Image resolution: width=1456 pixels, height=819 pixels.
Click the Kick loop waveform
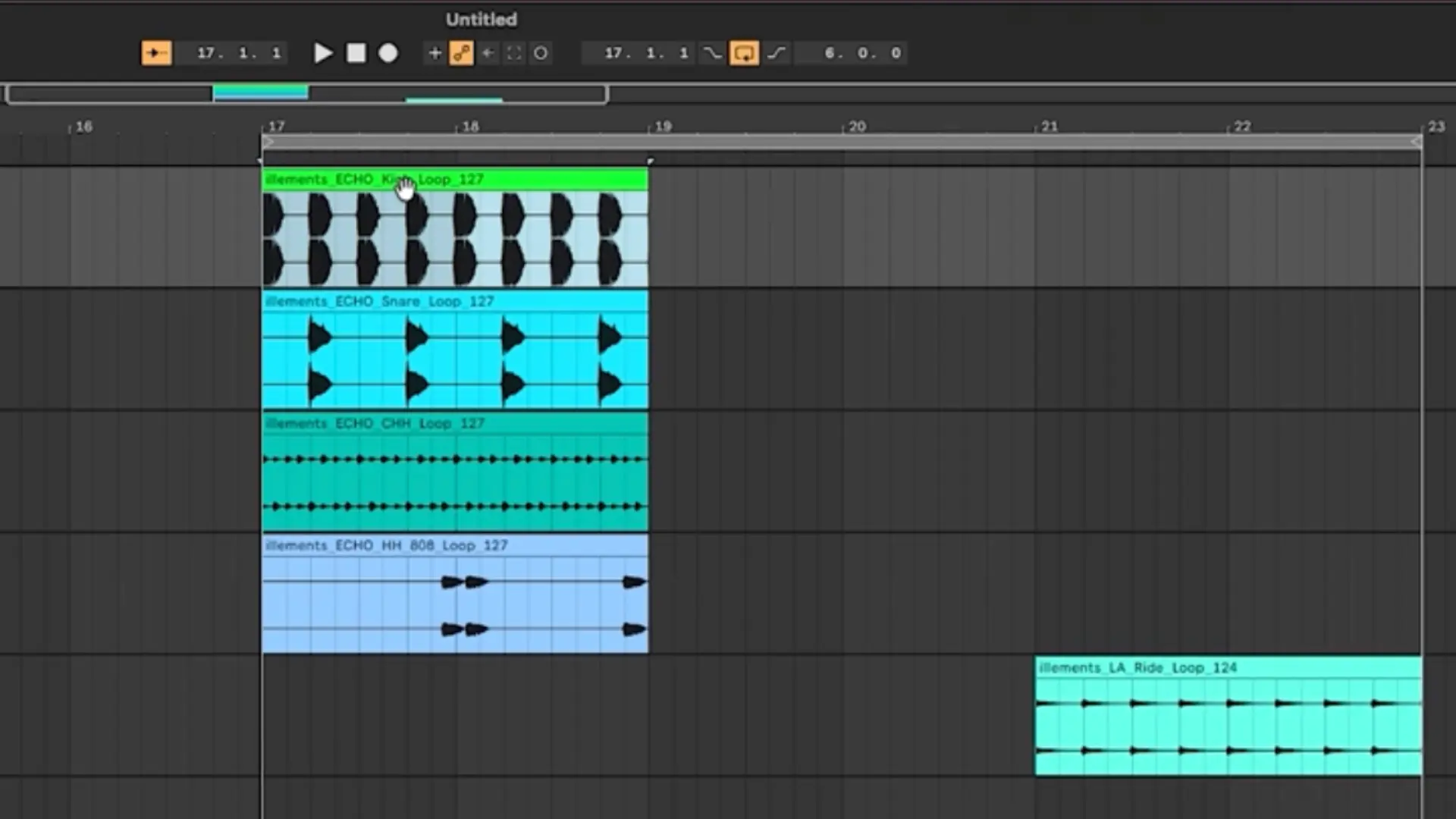point(455,238)
